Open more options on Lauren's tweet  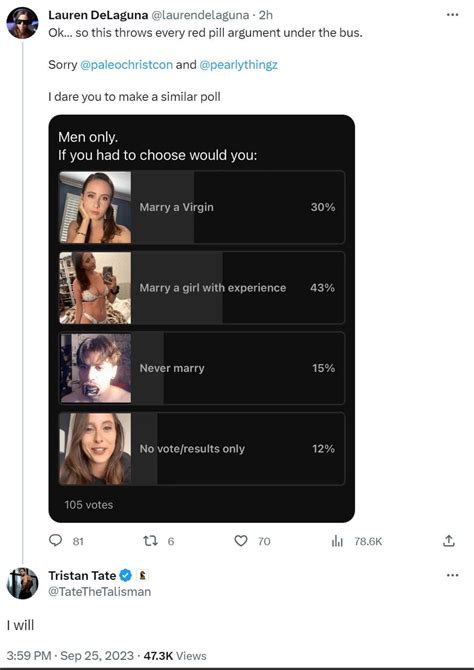(452, 15)
